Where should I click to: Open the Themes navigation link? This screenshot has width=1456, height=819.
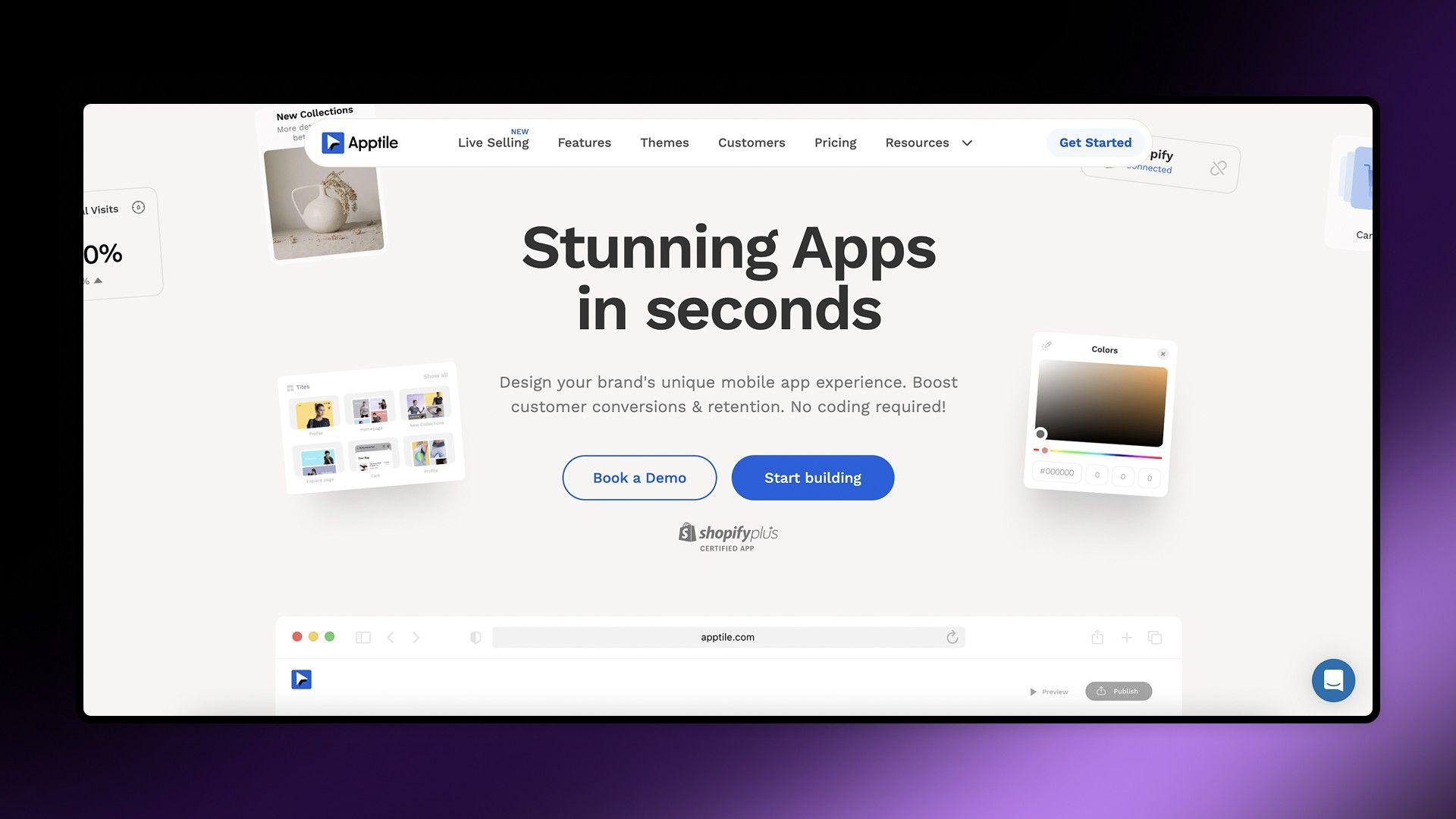664,143
